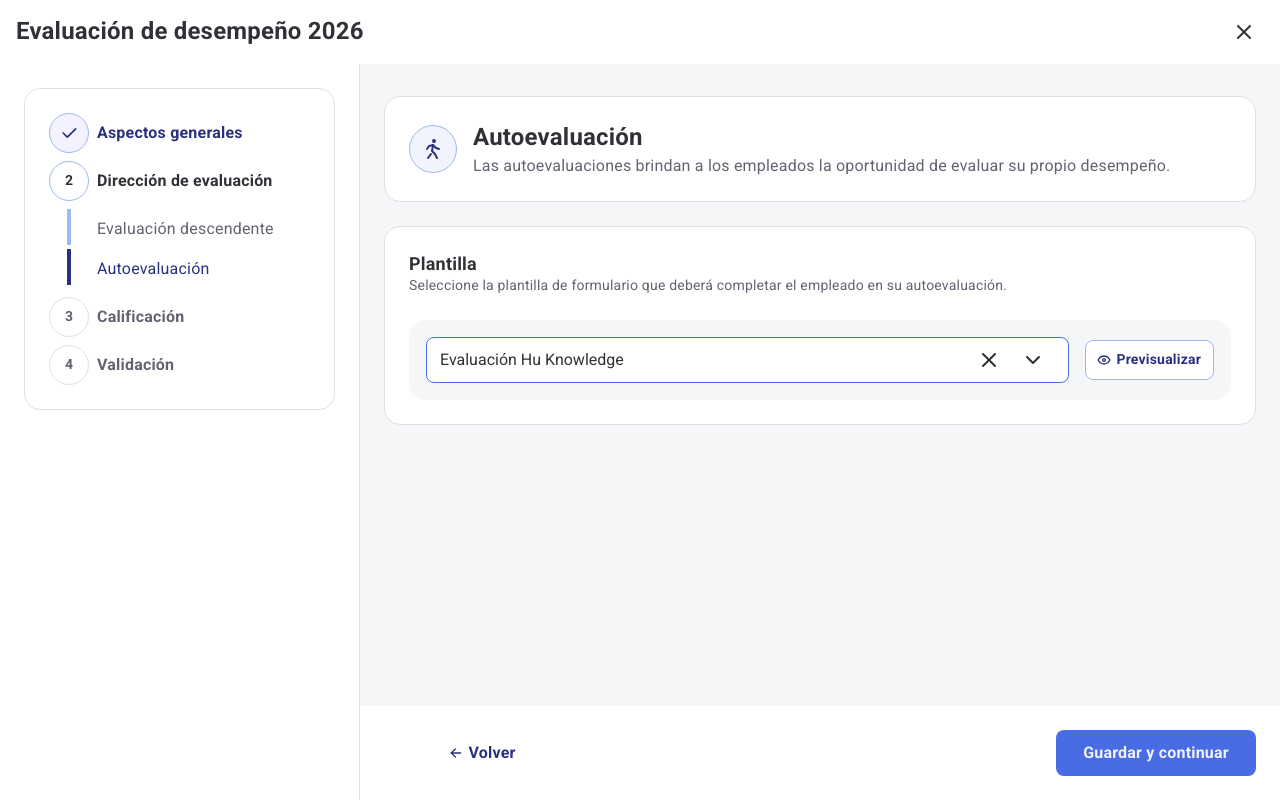Go to the Calificación step
Viewport: 1280px width, 800px height.
(x=140, y=317)
